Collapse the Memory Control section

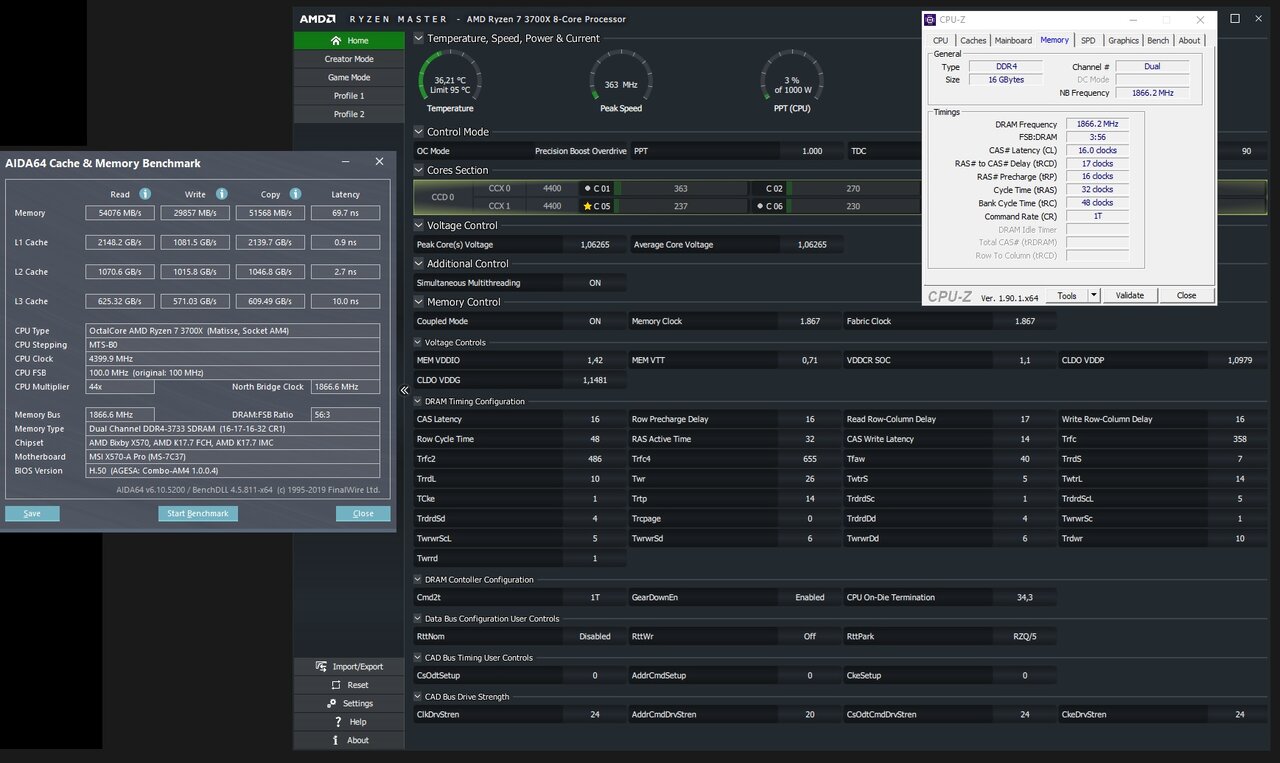(419, 302)
